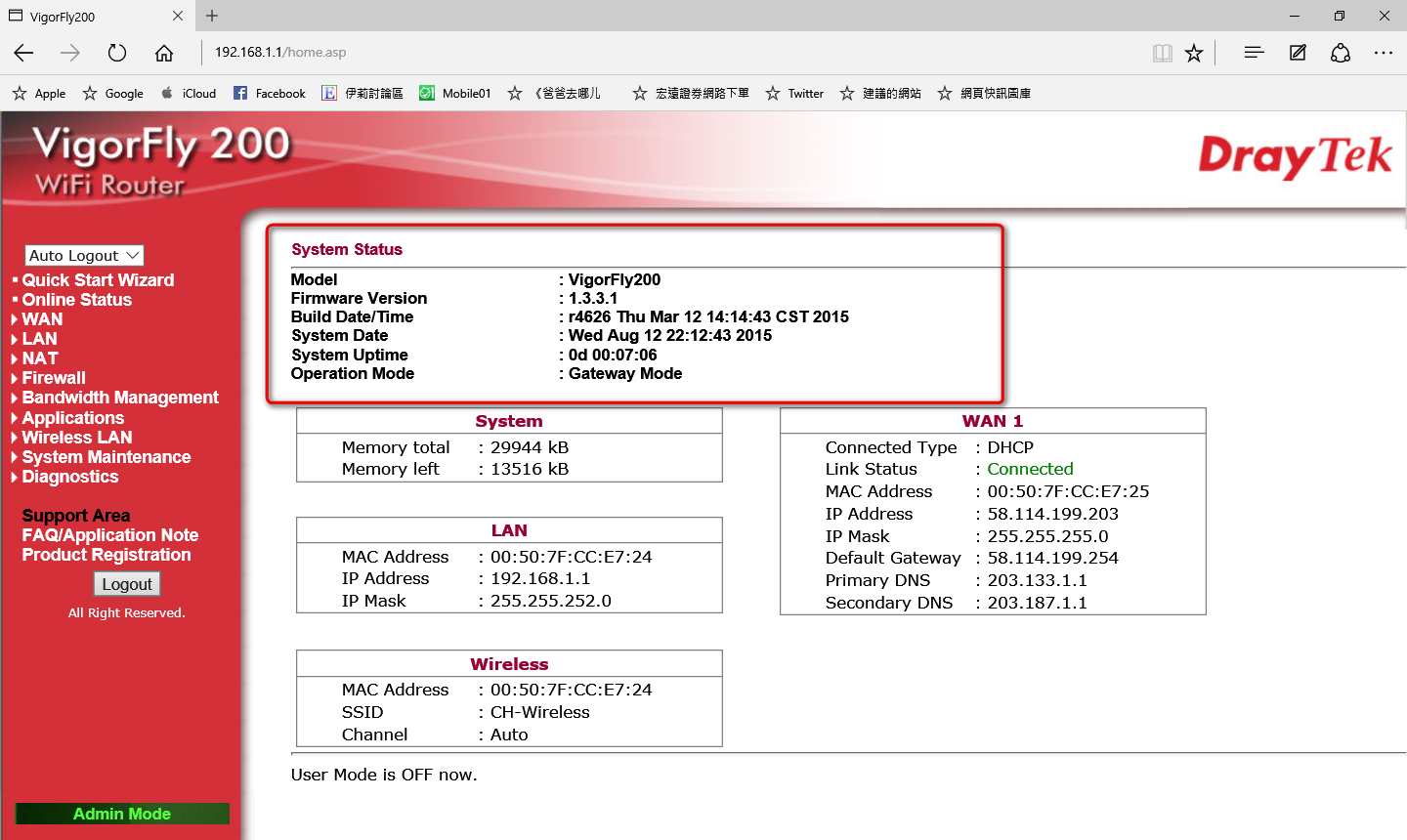Screen dimensions: 1407x840
Task: Click the Share icon in toolbar
Action: coord(1341,53)
